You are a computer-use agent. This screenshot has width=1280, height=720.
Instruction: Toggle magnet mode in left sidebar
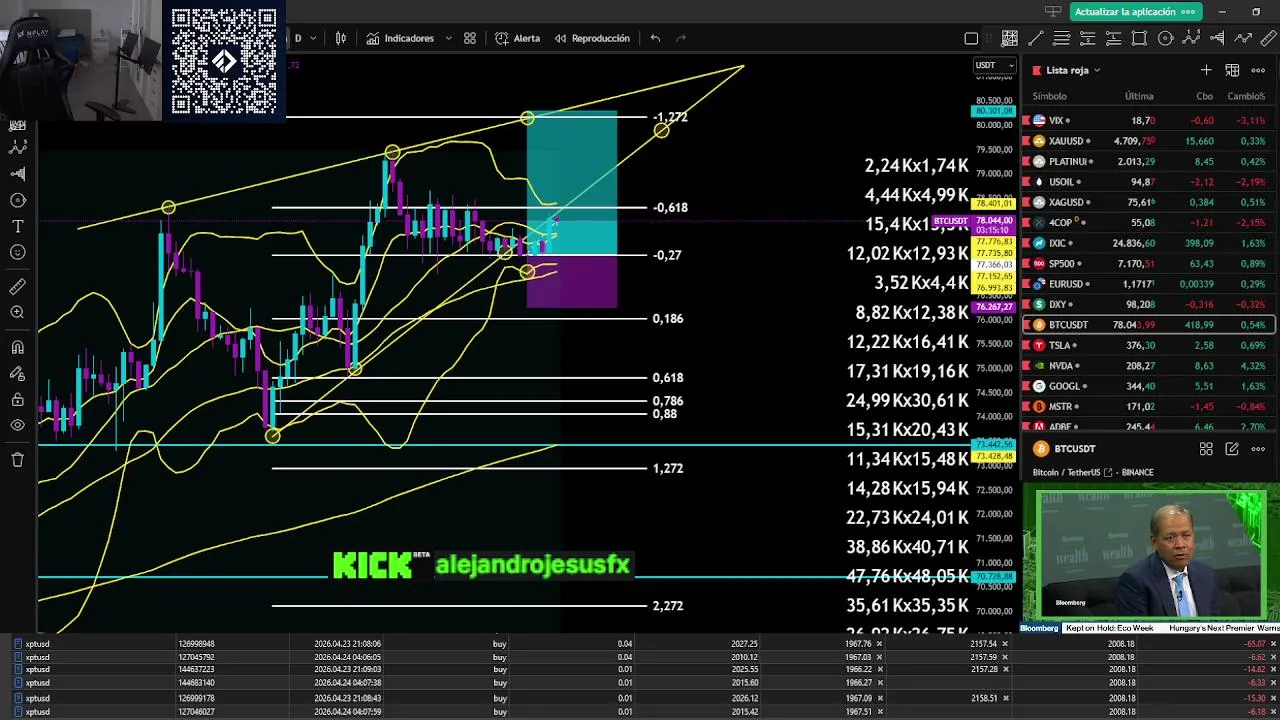click(17, 348)
